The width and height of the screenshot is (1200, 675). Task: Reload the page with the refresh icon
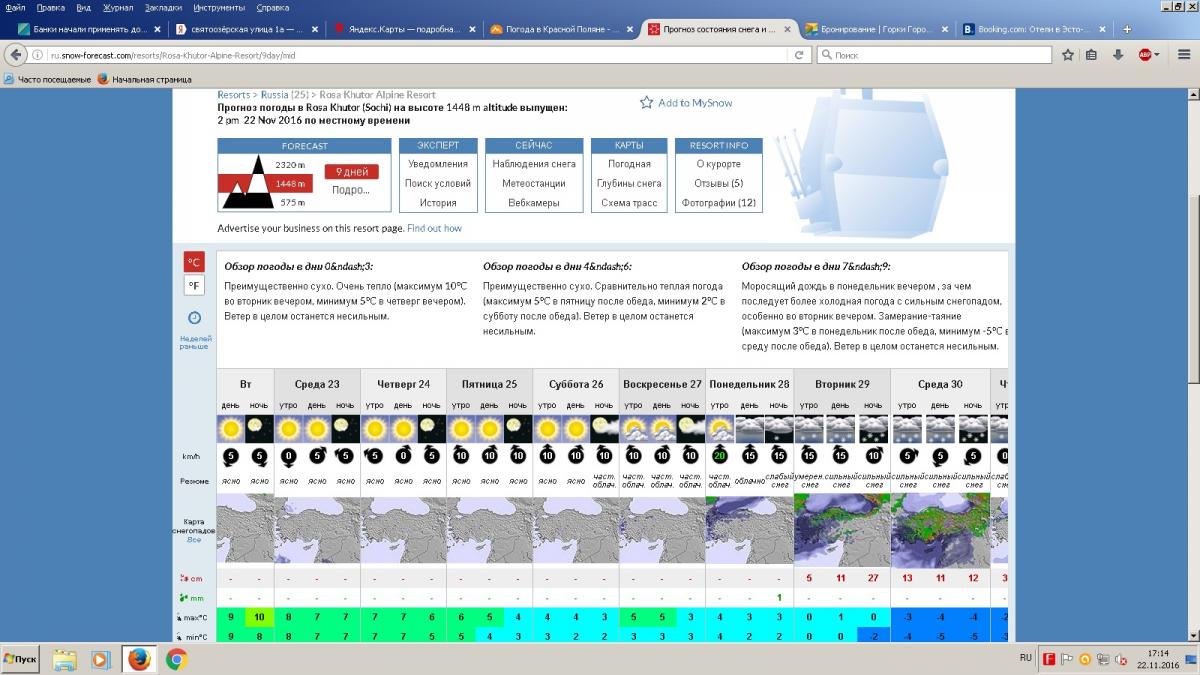click(x=799, y=55)
